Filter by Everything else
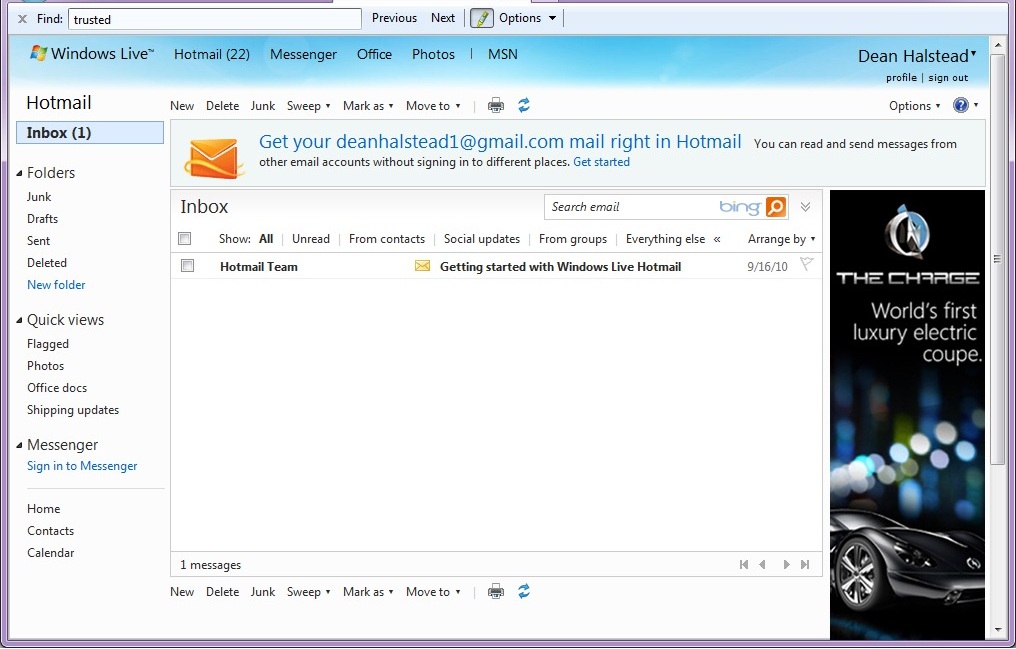 point(665,240)
